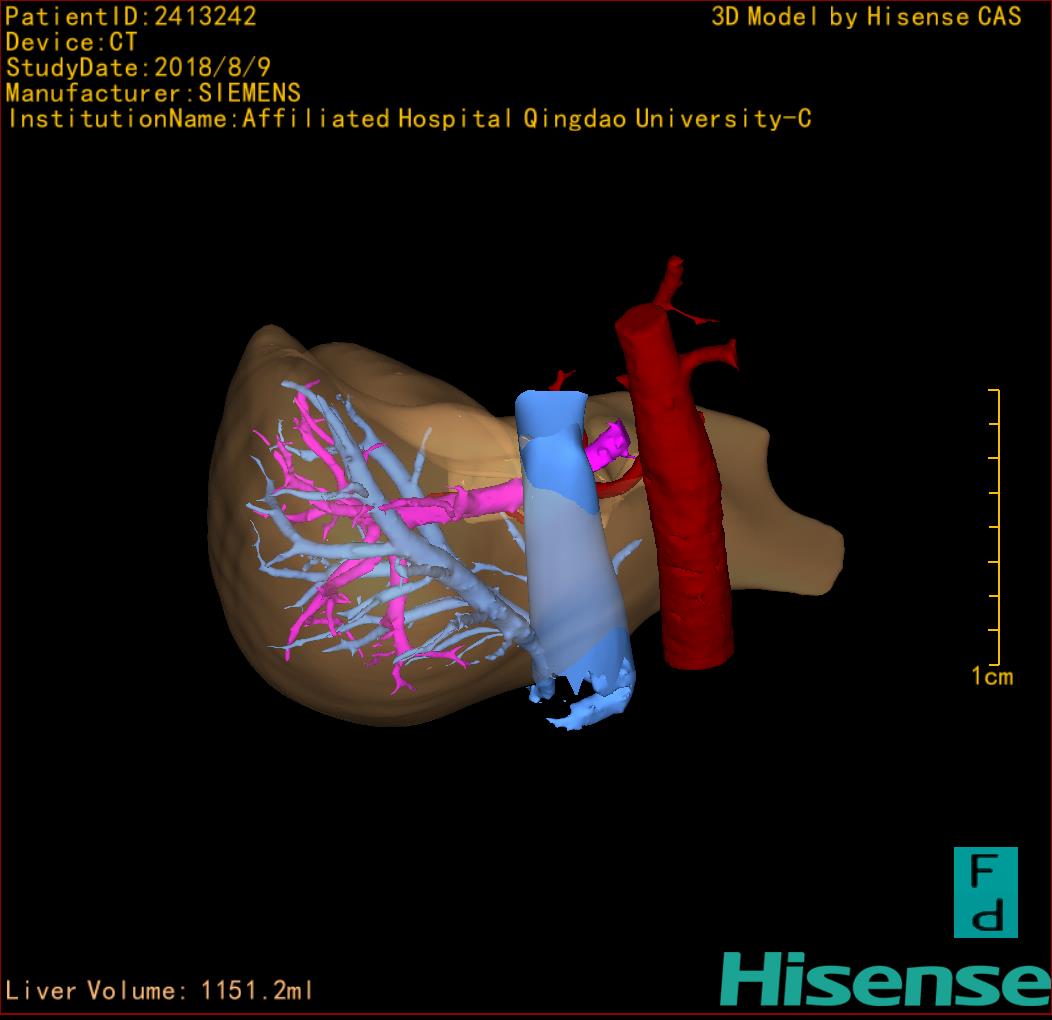Click the StudyDate:2018/8/9 text
1052x1020 pixels.
point(138,68)
